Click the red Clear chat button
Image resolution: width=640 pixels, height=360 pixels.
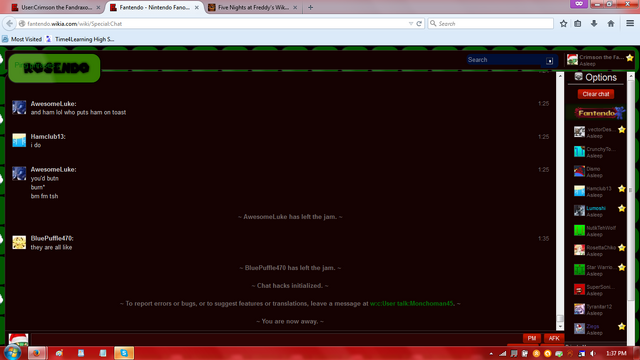(596, 94)
